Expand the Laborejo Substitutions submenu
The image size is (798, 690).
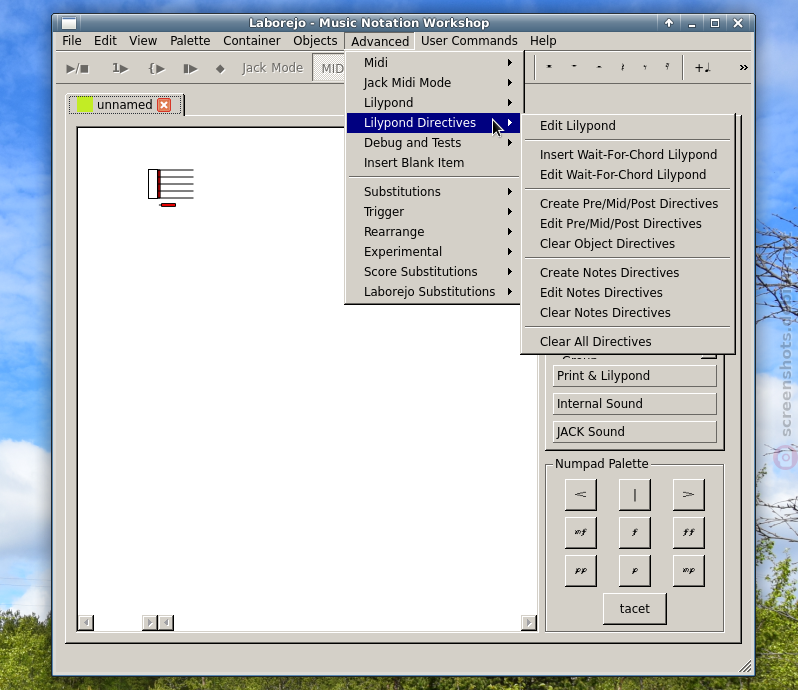[x=434, y=292]
